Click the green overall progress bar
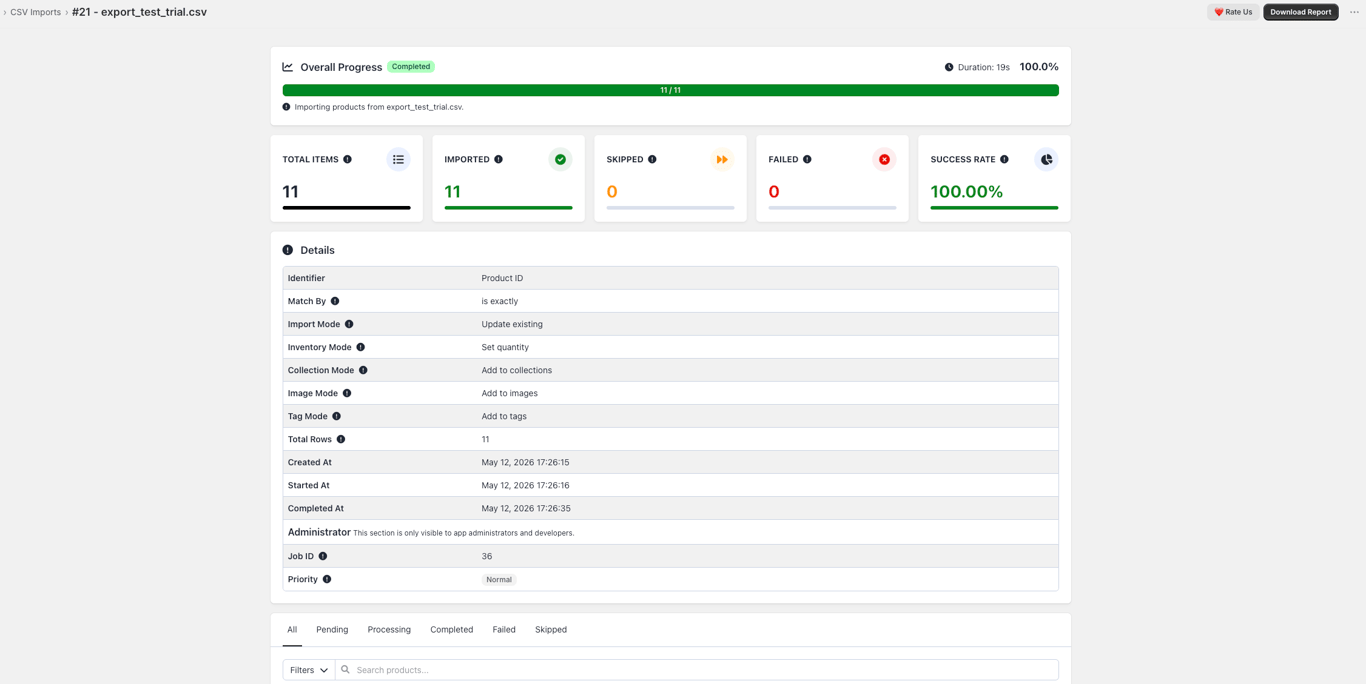The width and height of the screenshot is (1366, 684). 670,90
